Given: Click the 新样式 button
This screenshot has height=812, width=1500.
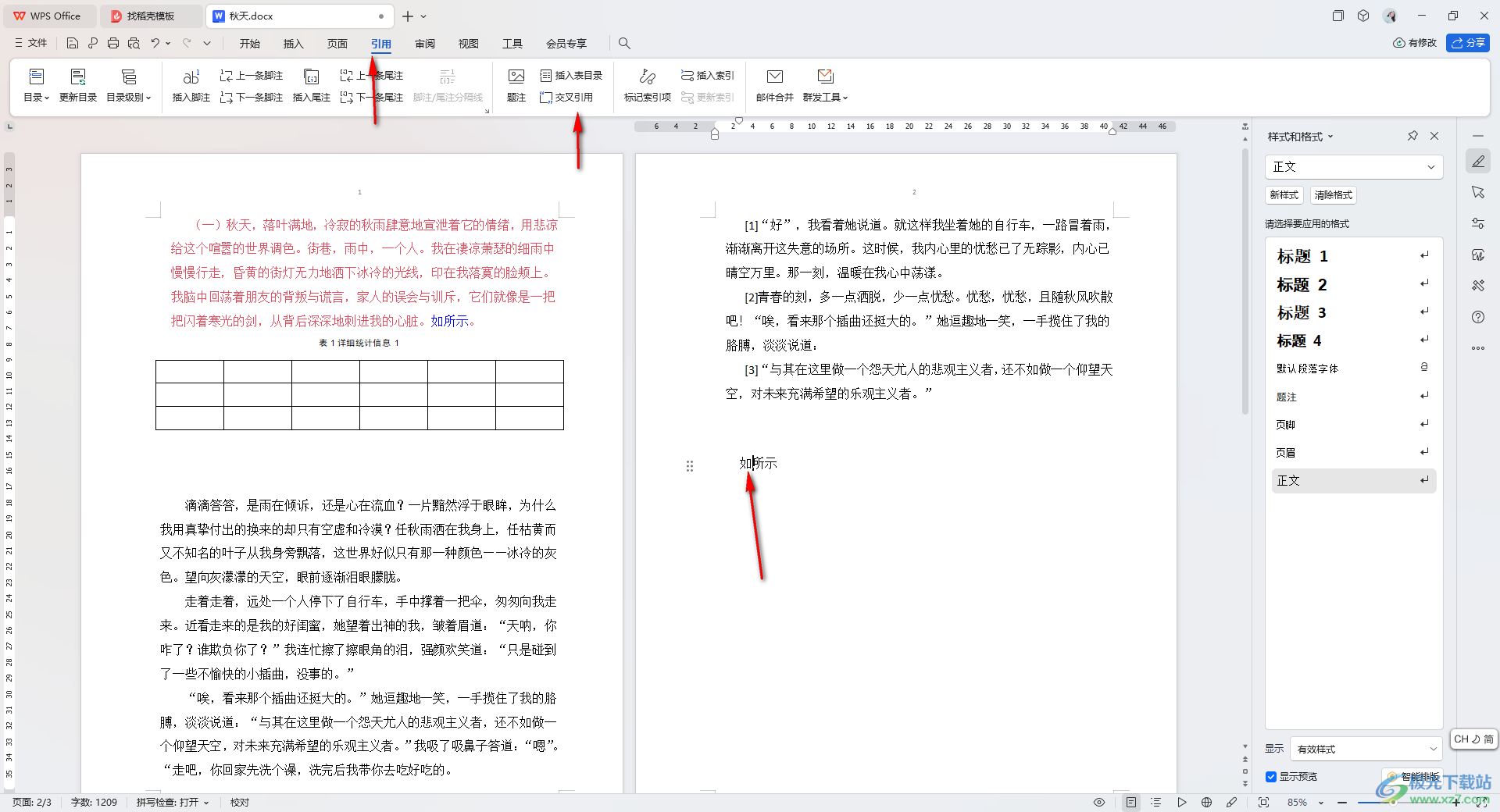Looking at the screenshot, I should [1284, 195].
